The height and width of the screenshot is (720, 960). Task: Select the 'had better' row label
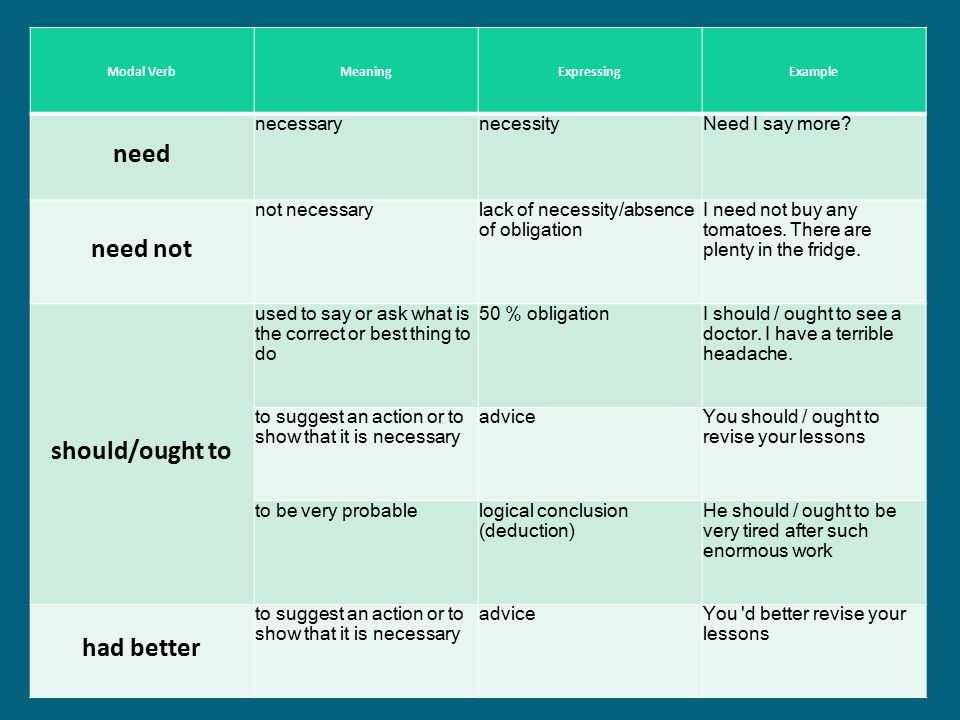pos(141,648)
